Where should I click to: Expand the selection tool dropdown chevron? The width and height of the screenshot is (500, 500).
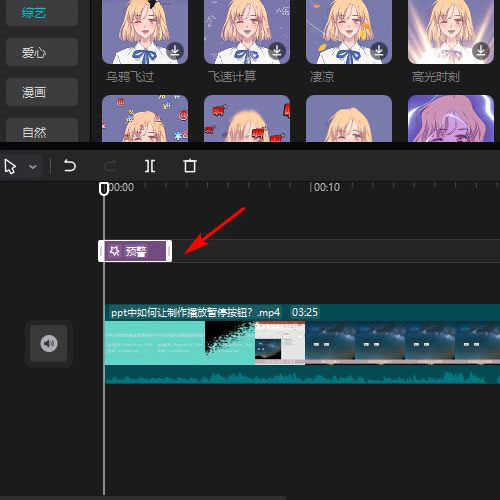click(x=33, y=166)
